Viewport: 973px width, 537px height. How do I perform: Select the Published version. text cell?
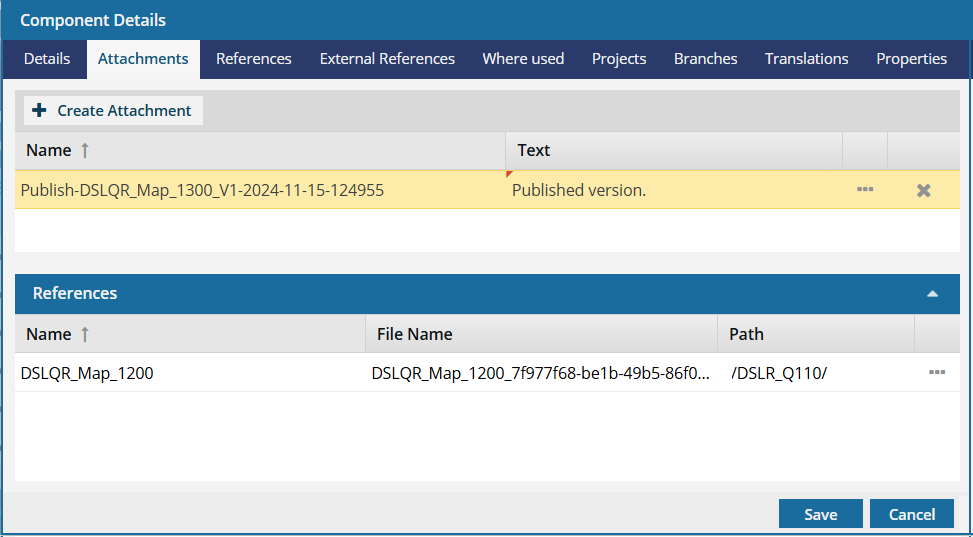673,190
